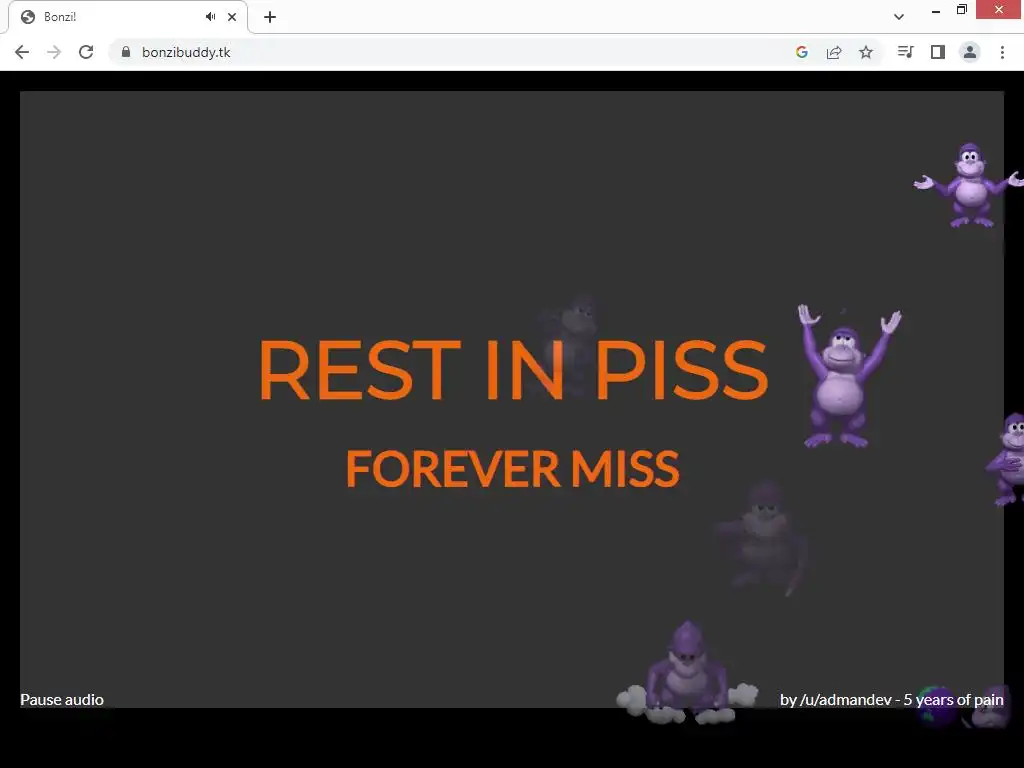
Task: Bookmark this page with the star
Action: 866,52
